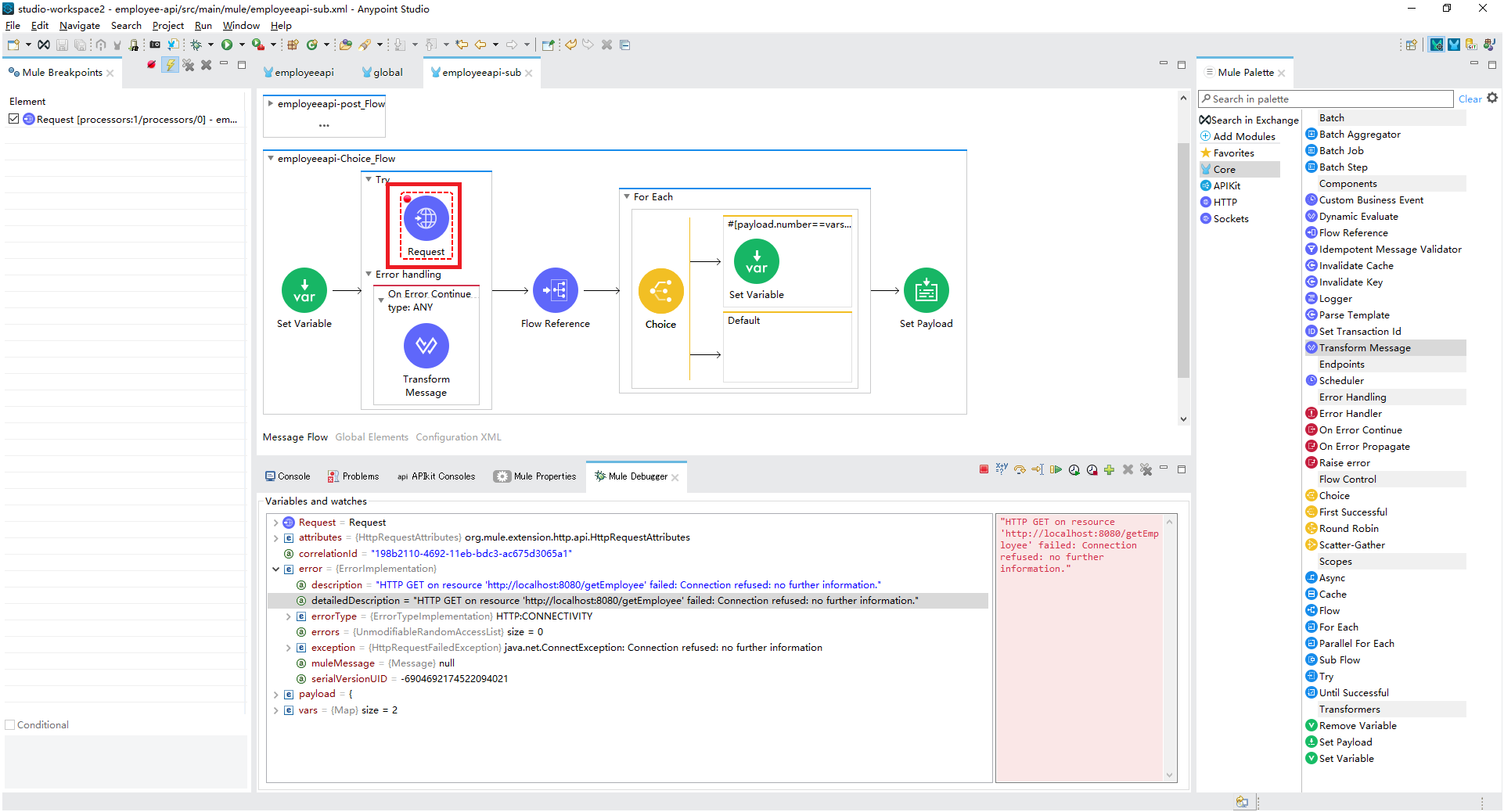Resume execution in Mule Debugger
Image resolution: width=1504 pixels, height=812 pixels.
tap(1056, 469)
